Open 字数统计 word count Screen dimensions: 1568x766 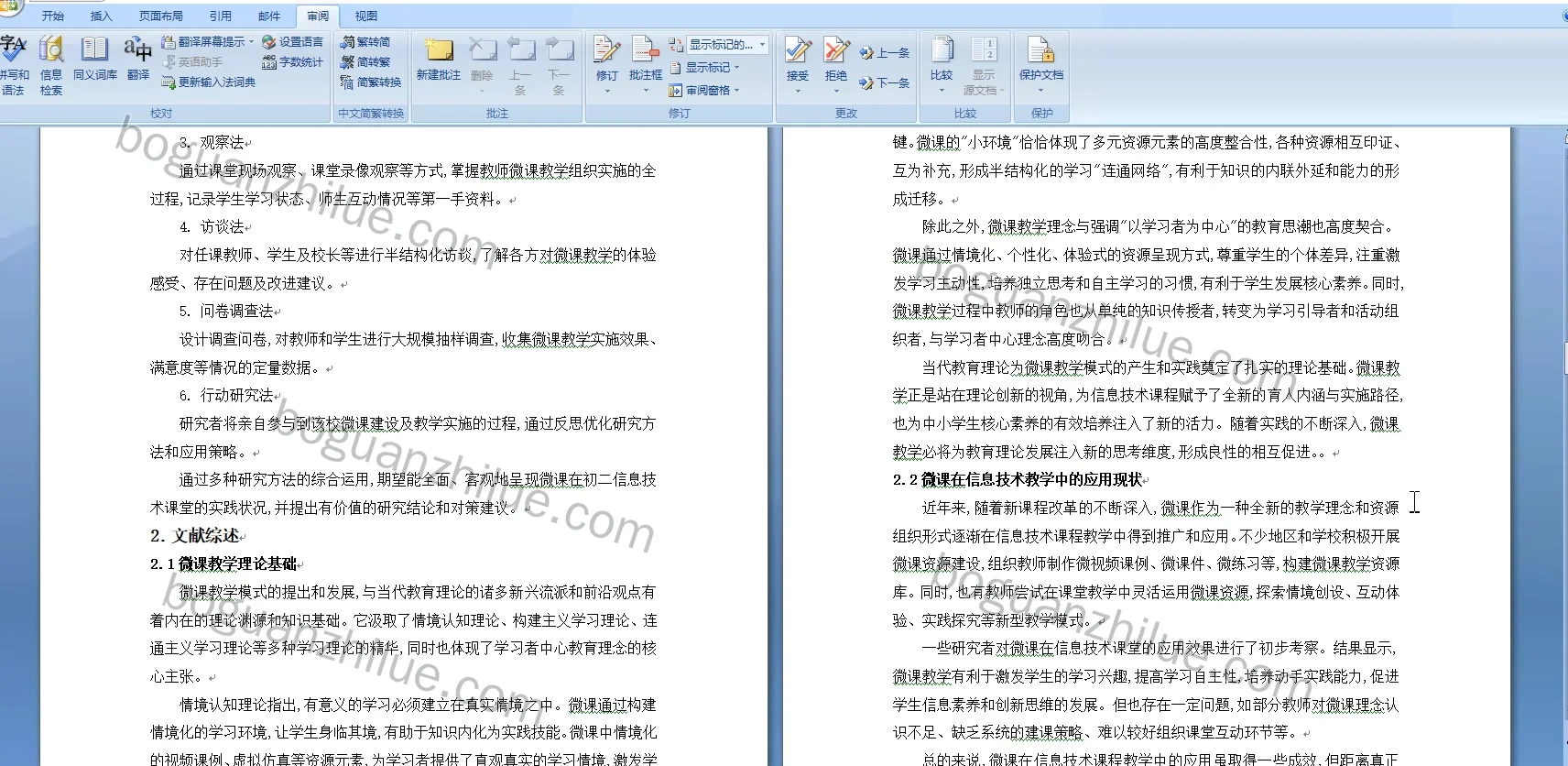[x=292, y=62]
